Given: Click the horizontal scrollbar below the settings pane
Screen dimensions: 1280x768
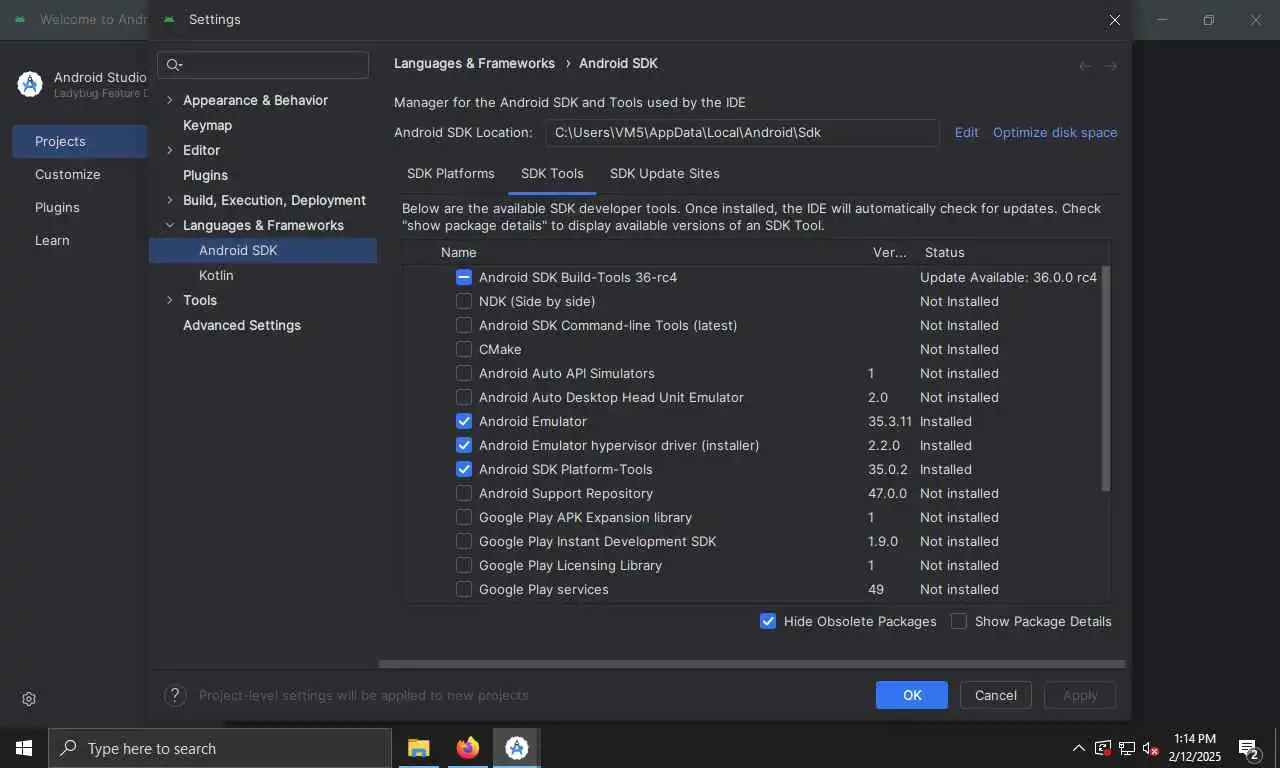Looking at the screenshot, I should [752, 664].
